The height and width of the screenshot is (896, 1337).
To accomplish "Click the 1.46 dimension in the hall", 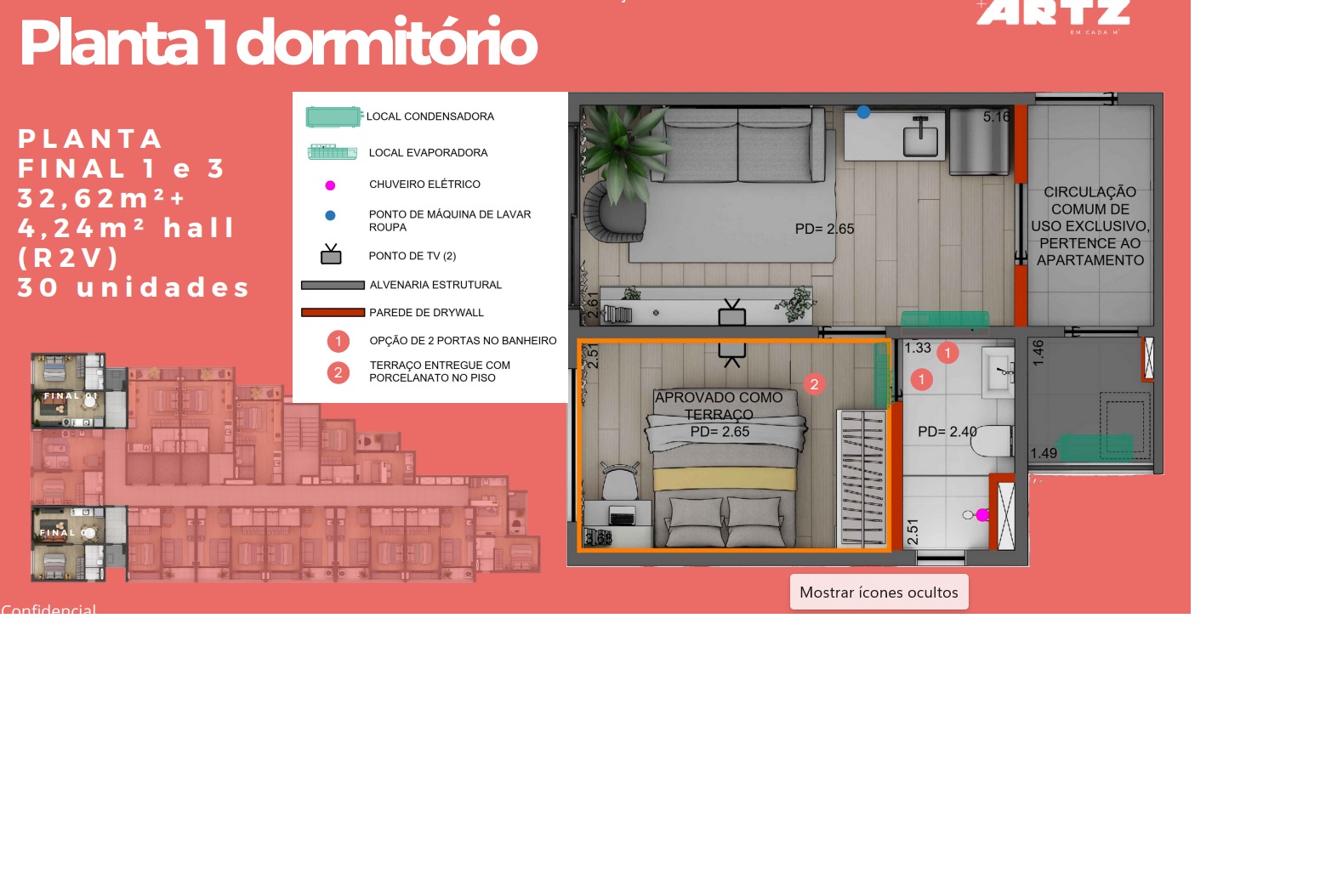I will 1038,353.
